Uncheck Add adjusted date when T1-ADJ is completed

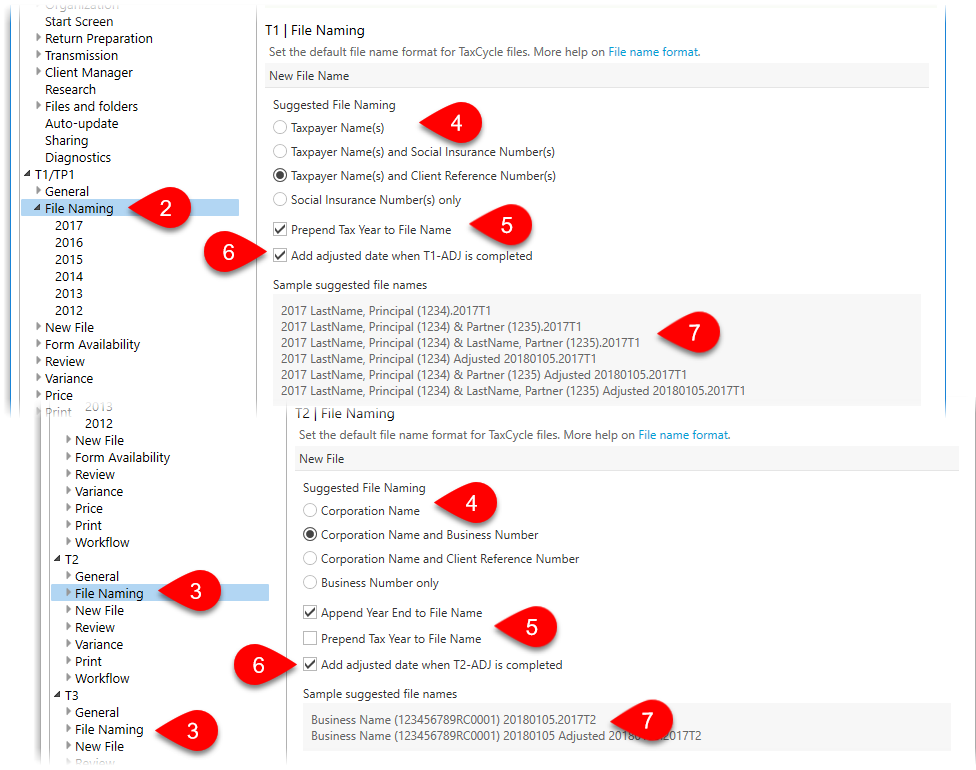click(280, 255)
